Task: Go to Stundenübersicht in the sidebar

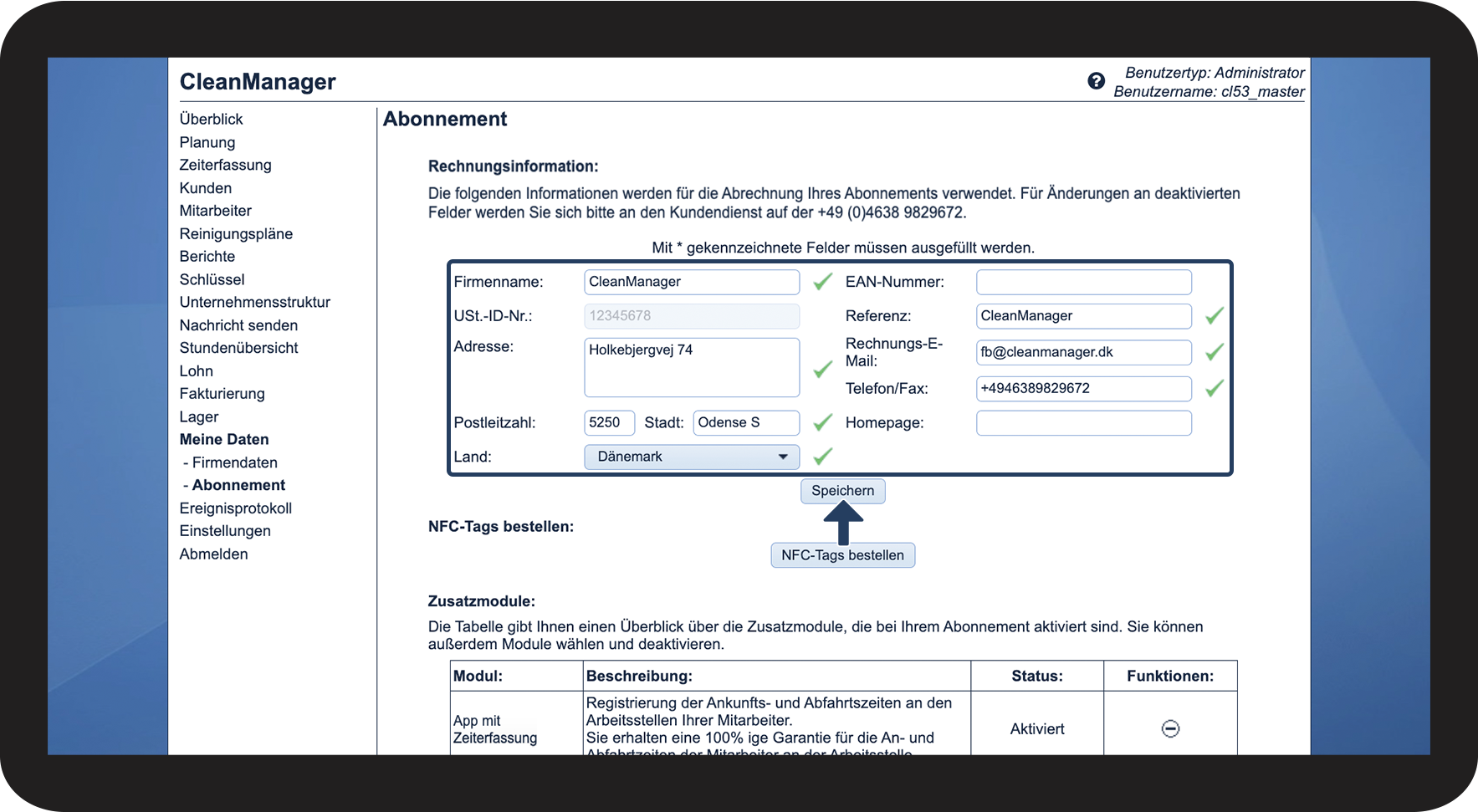Action: [238, 348]
